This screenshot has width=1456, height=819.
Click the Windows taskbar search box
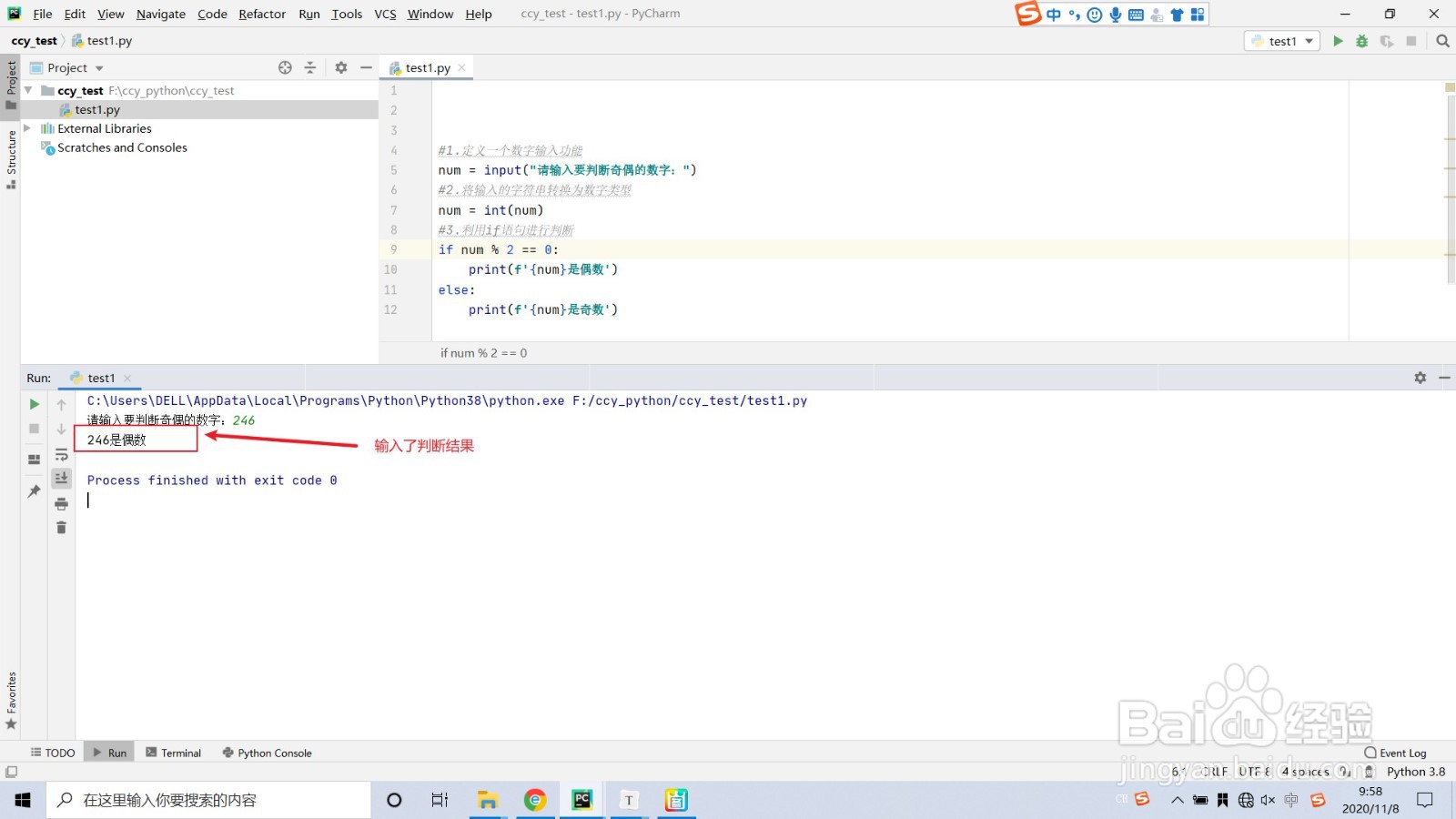[209, 800]
